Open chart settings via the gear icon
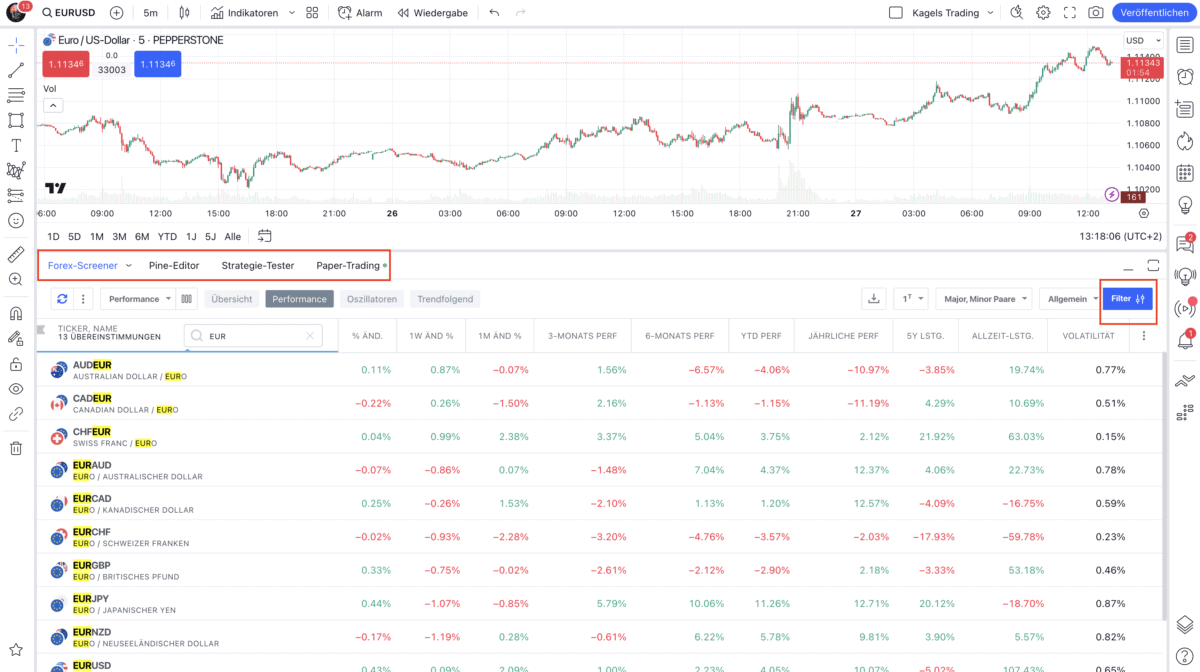 pyautogui.click(x=1042, y=12)
